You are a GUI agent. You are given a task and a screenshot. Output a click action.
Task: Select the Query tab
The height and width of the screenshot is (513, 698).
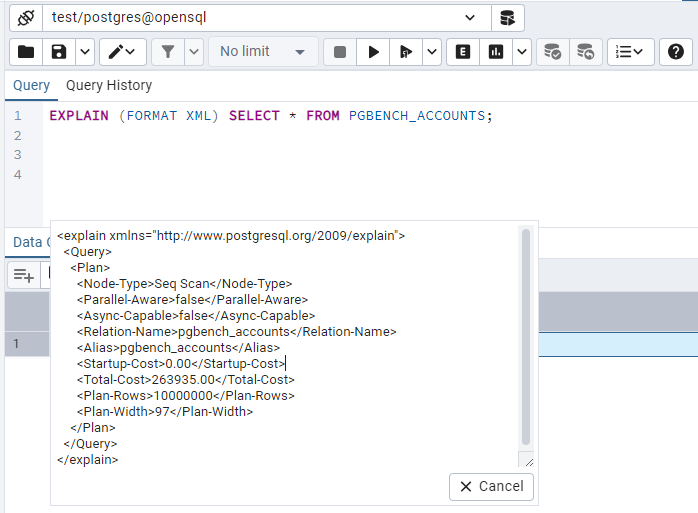(31, 85)
